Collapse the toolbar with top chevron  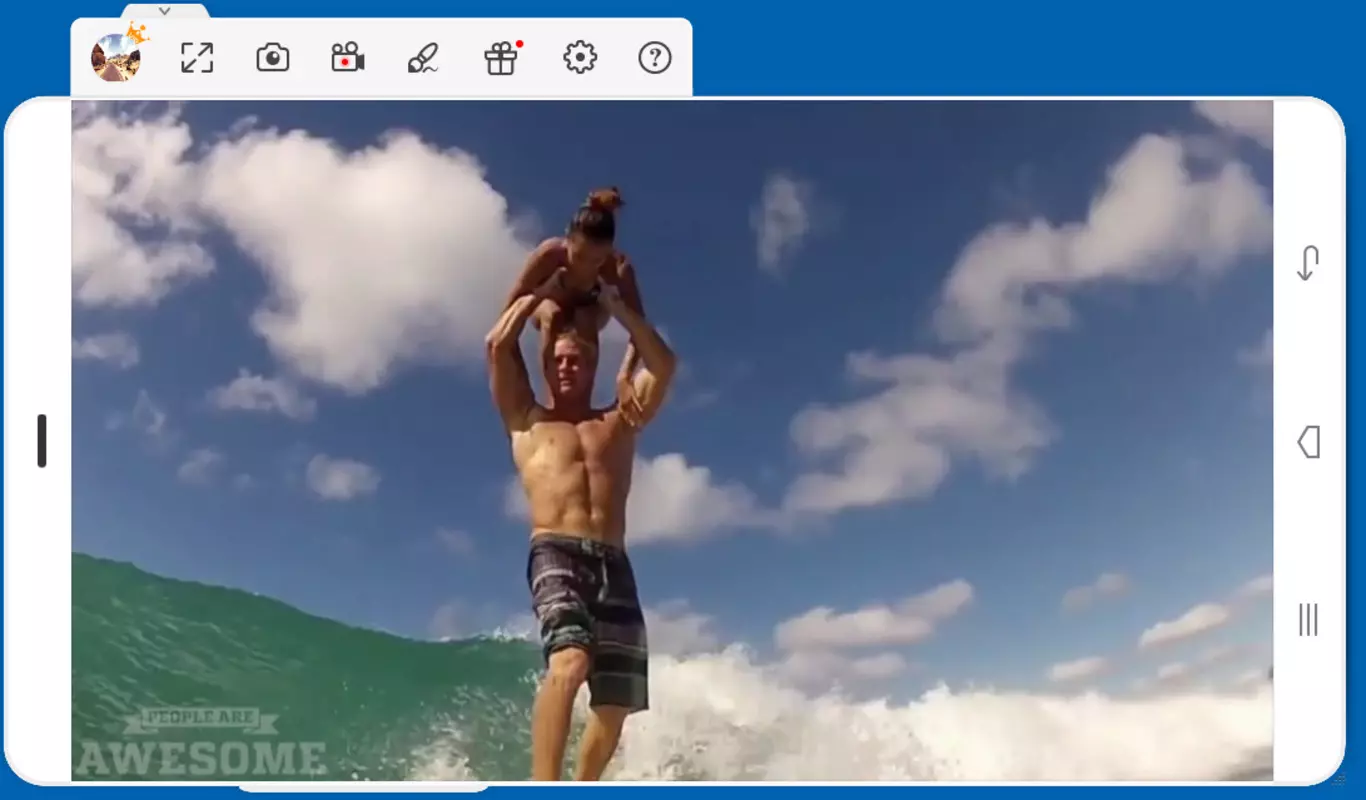click(165, 11)
